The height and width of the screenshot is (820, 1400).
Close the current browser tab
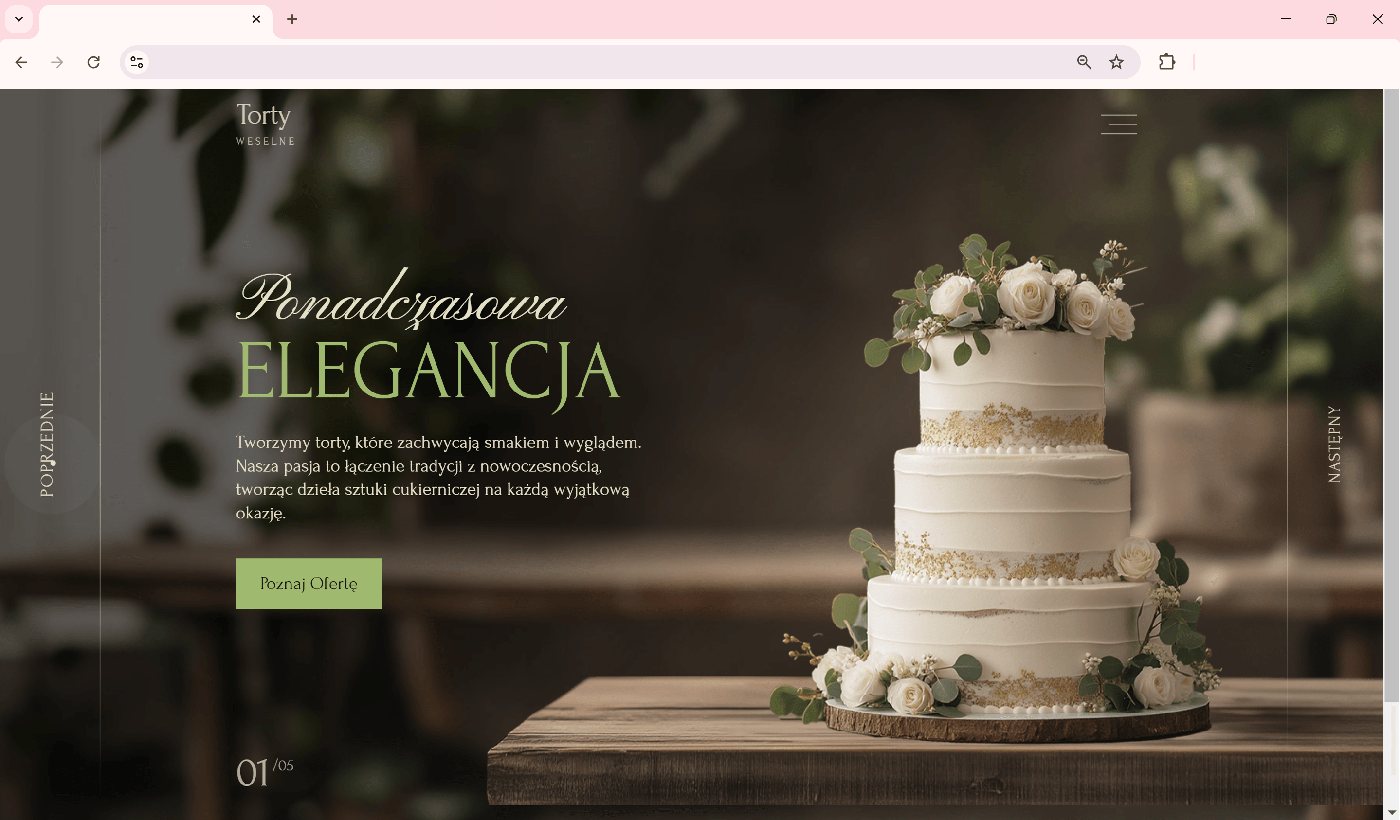[x=257, y=19]
